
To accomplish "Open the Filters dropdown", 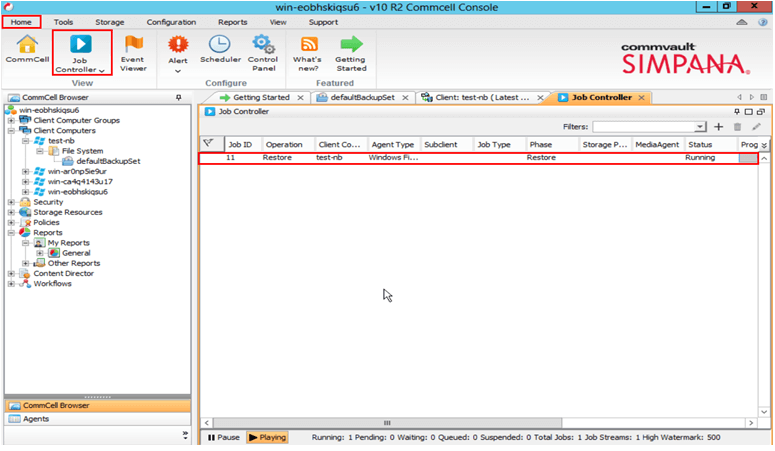I will coord(701,127).
